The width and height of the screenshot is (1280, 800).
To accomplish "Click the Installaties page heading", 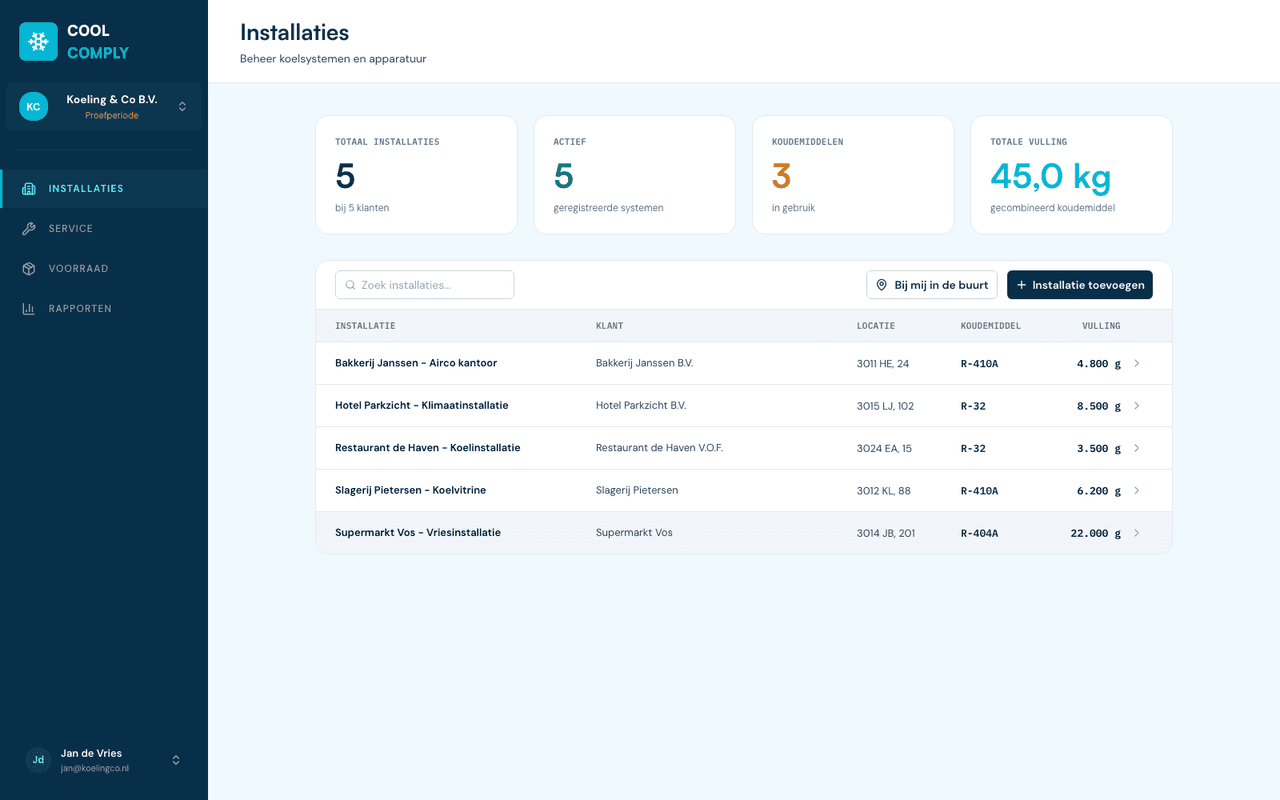I will [295, 33].
